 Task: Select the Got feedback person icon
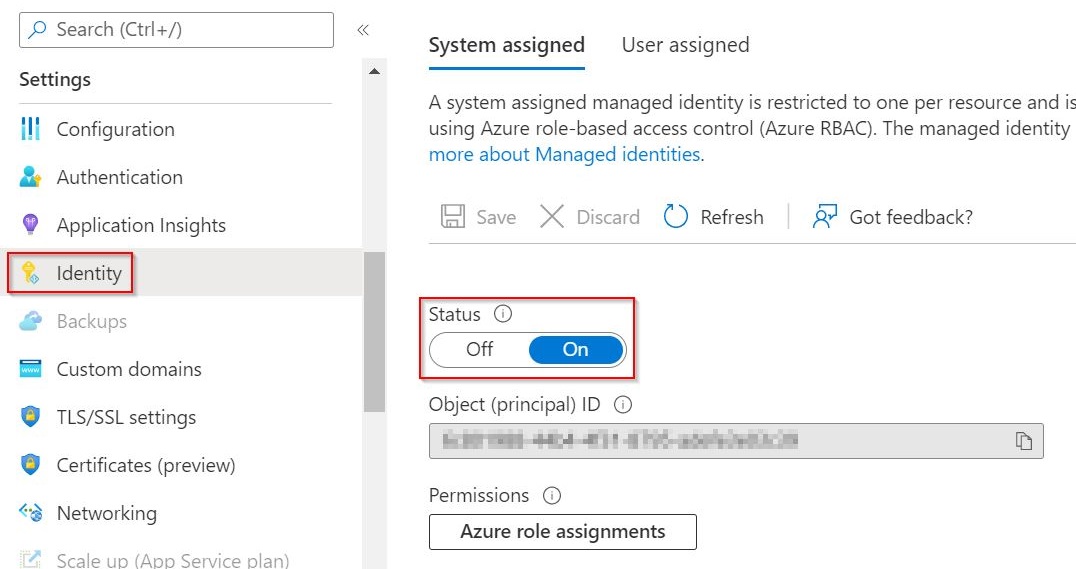pyautogui.click(x=824, y=217)
